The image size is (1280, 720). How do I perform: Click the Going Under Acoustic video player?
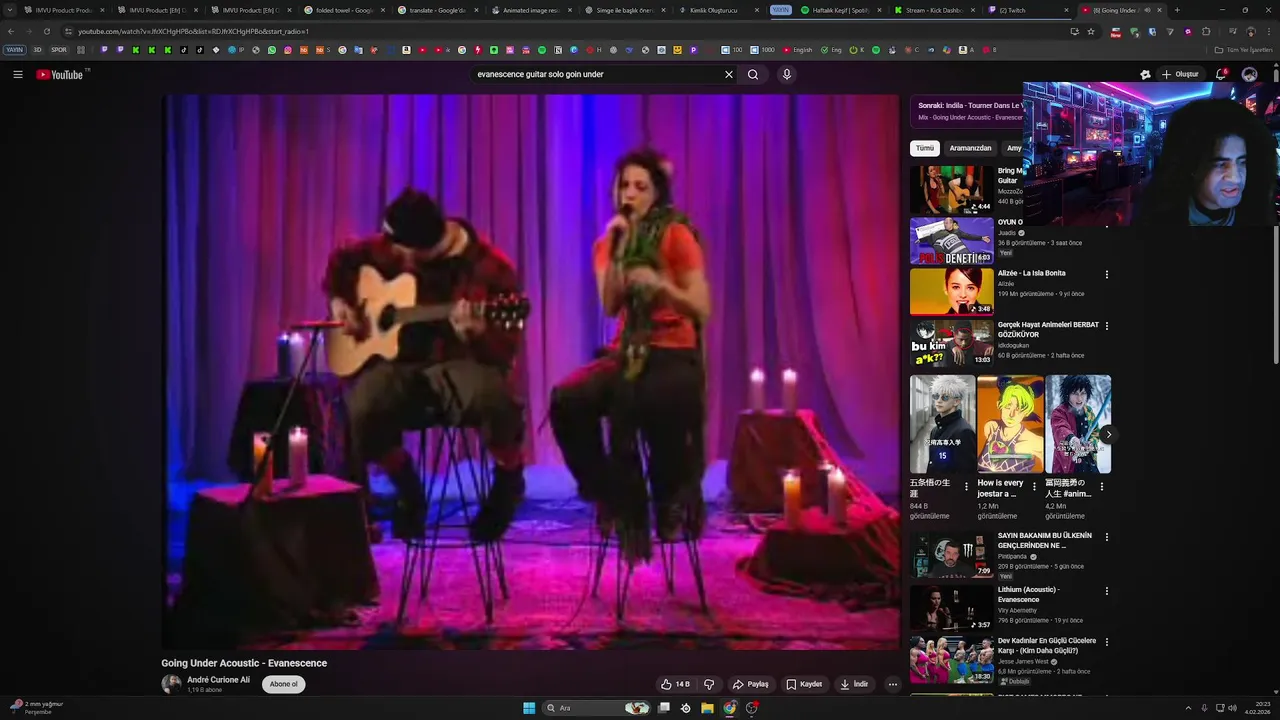(531, 372)
